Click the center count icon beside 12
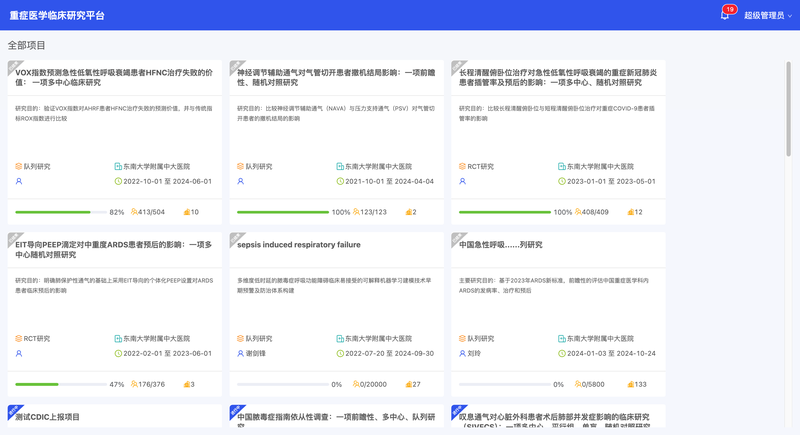The height and width of the screenshot is (435, 800). pos(631,212)
